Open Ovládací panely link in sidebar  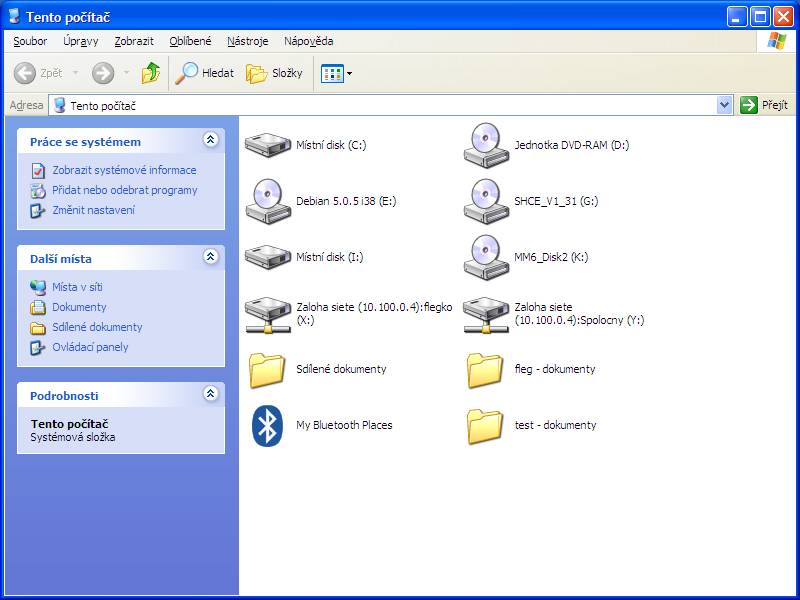click(x=90, y=347)
